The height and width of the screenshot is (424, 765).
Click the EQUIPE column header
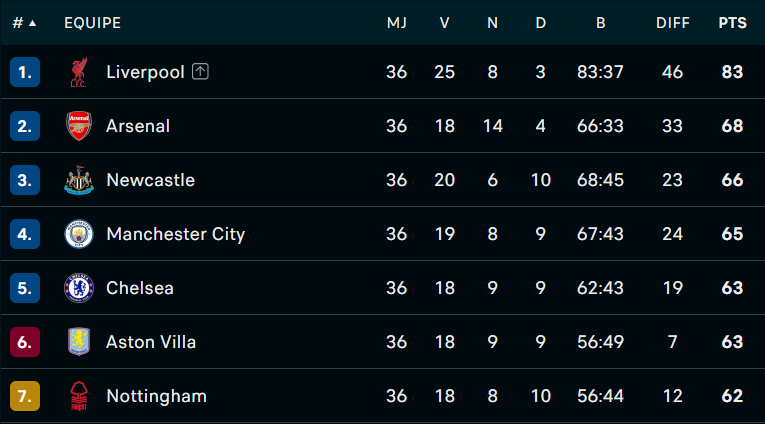pos(93,23)
